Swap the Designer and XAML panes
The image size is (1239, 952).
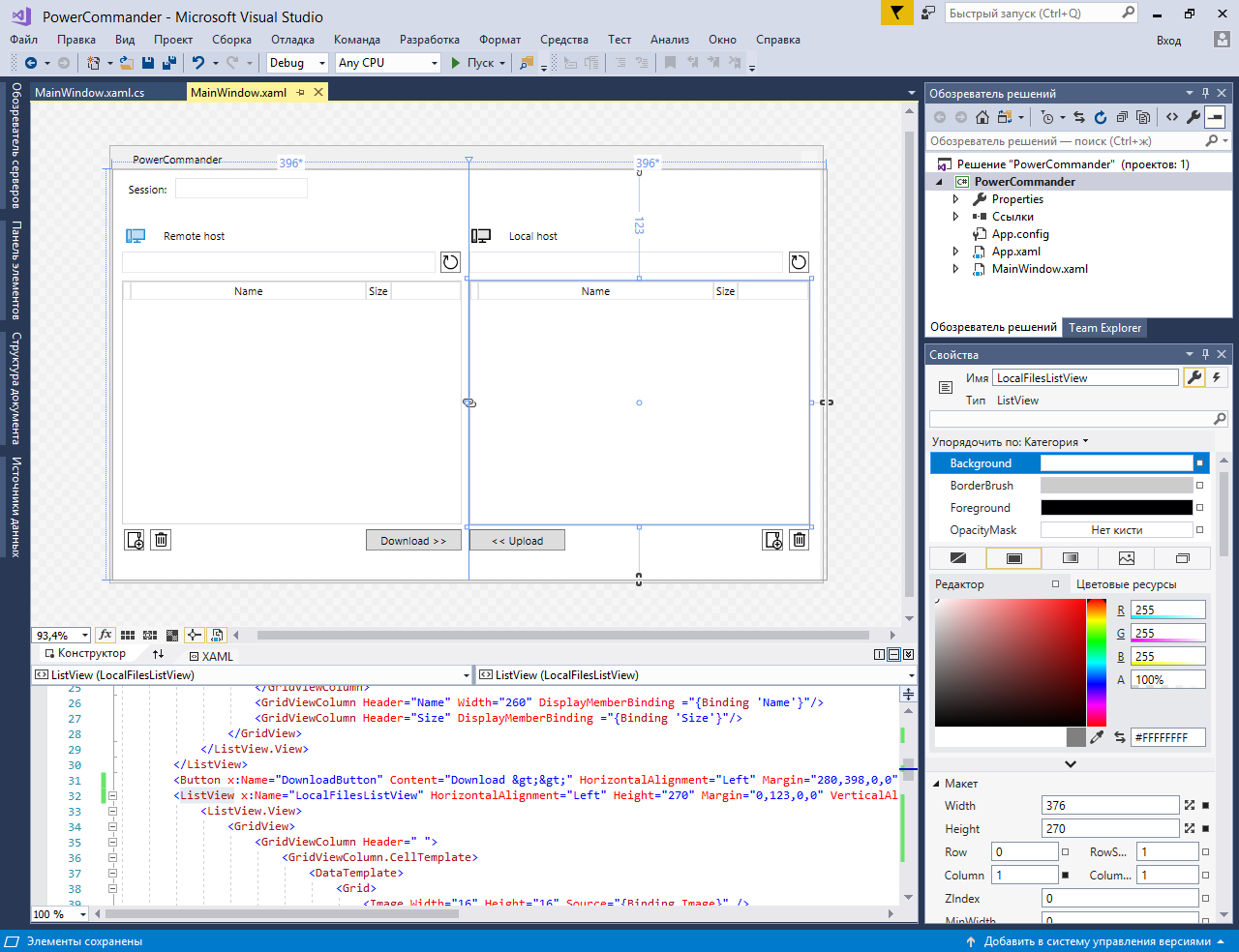[159, 655]
